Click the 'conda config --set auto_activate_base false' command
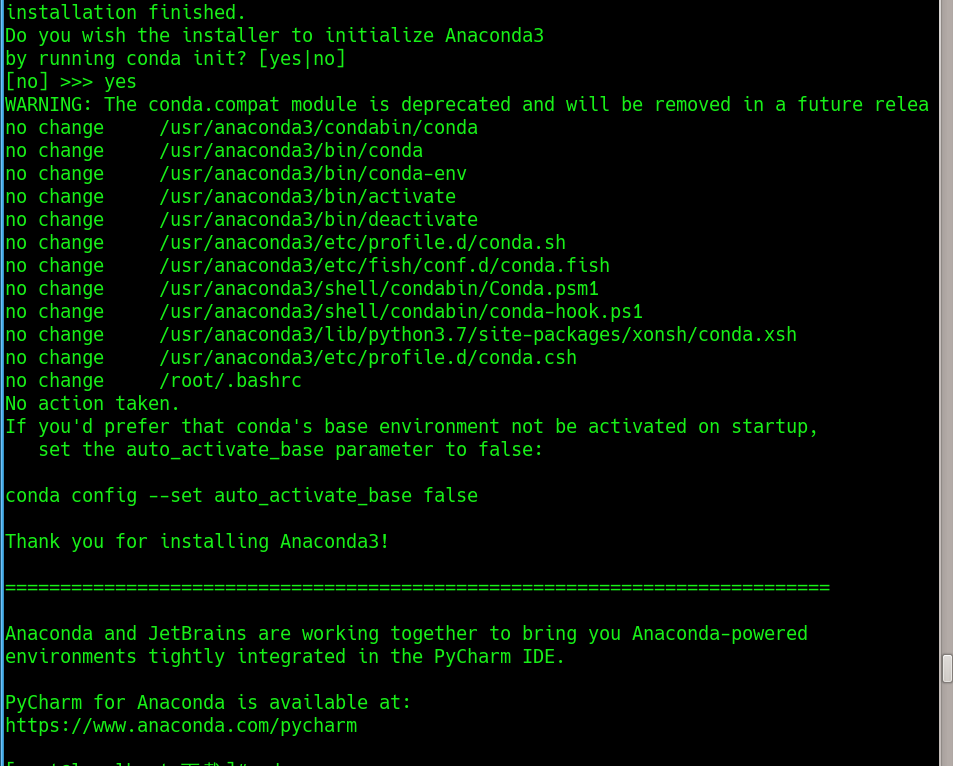953x766 pixels. tap(241, 496)
